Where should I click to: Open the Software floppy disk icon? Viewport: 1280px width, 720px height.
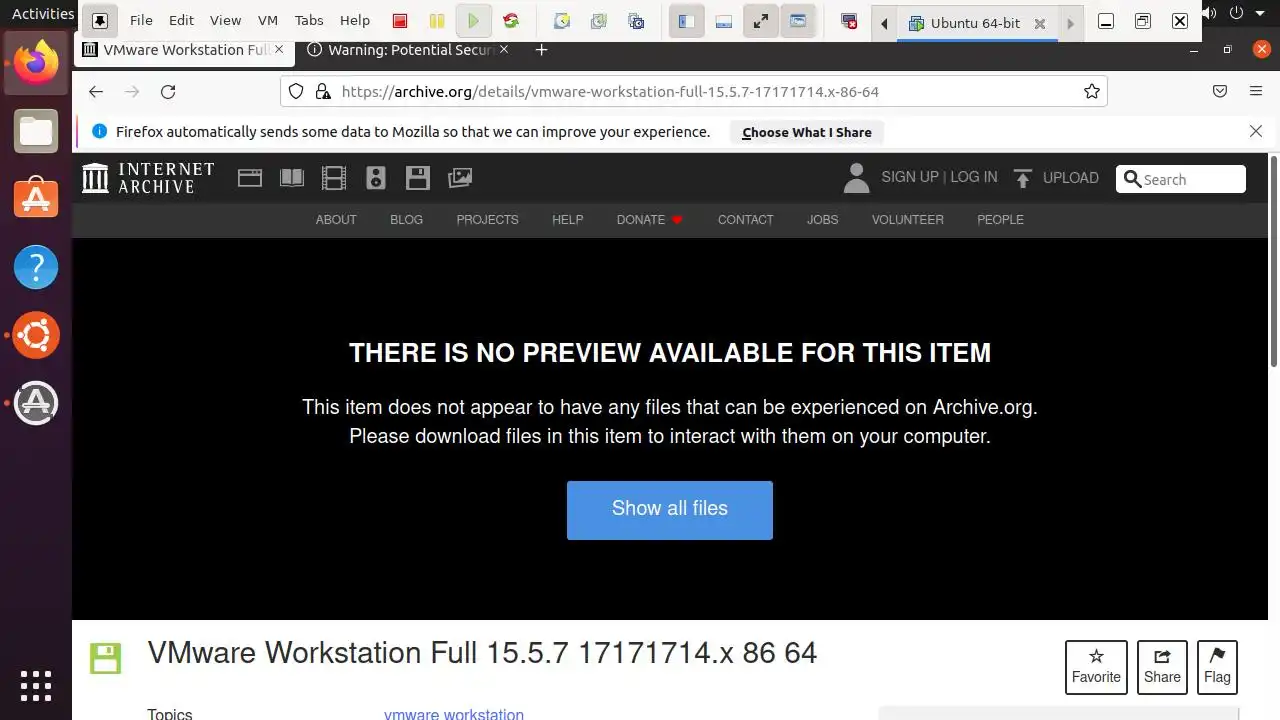(418, 178)
